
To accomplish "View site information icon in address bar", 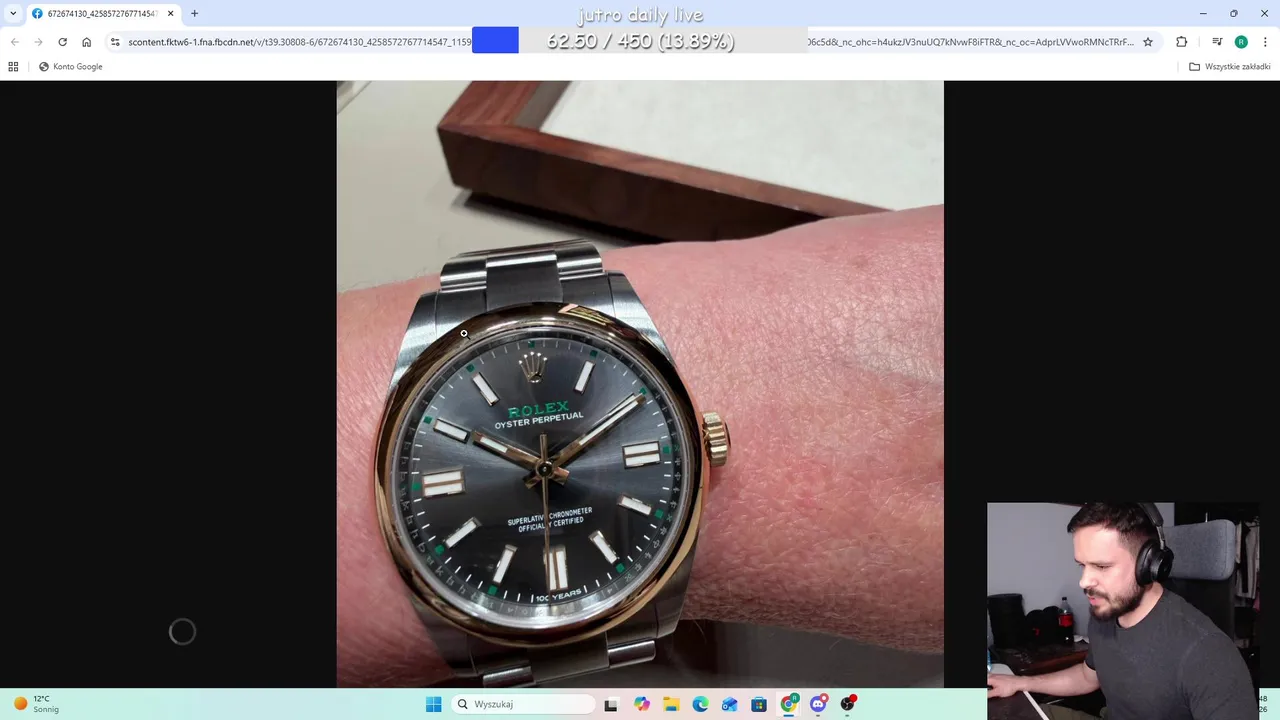I will tap(115, 42).
